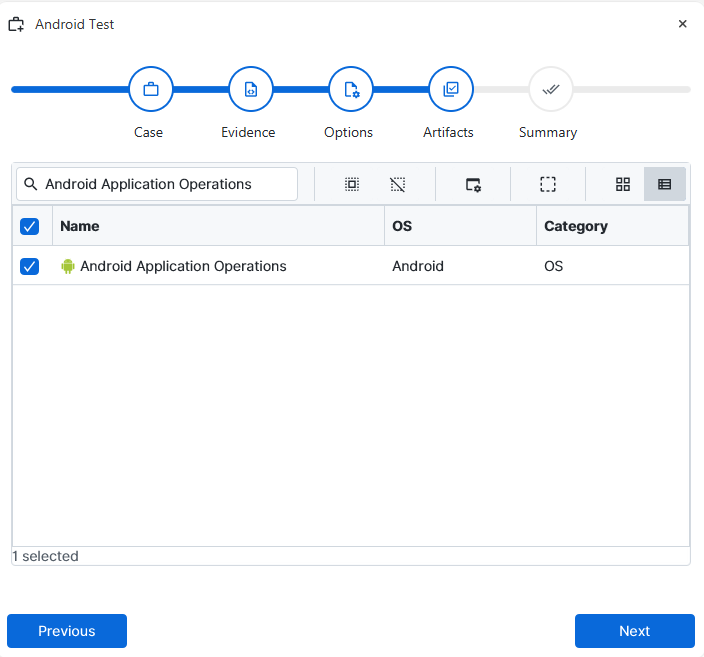This screenshot has height=657, width=704.
Task: Click into the artifact search field
Action: tap(165, 184)
